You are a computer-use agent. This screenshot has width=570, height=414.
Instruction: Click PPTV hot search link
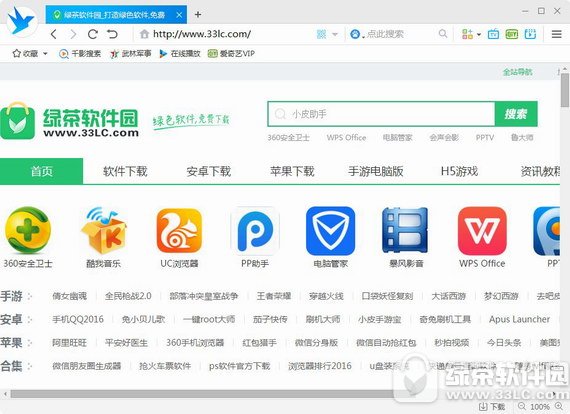coord(485,138)
